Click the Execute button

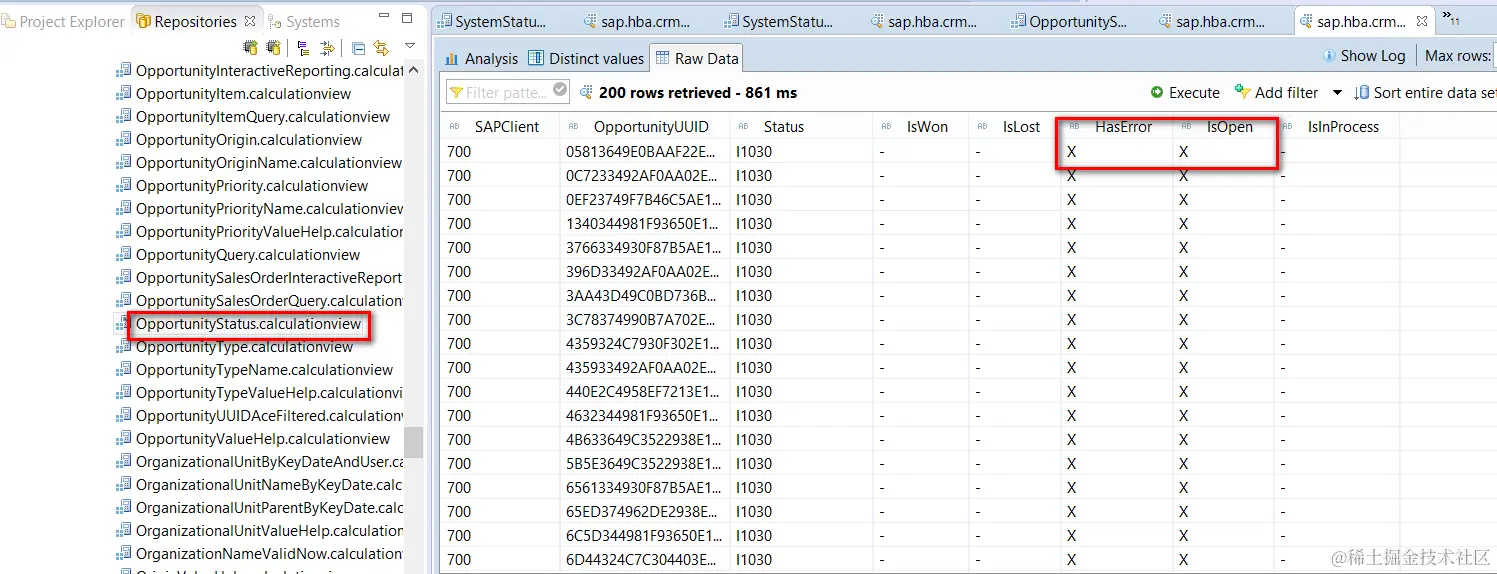point(1185,92)
